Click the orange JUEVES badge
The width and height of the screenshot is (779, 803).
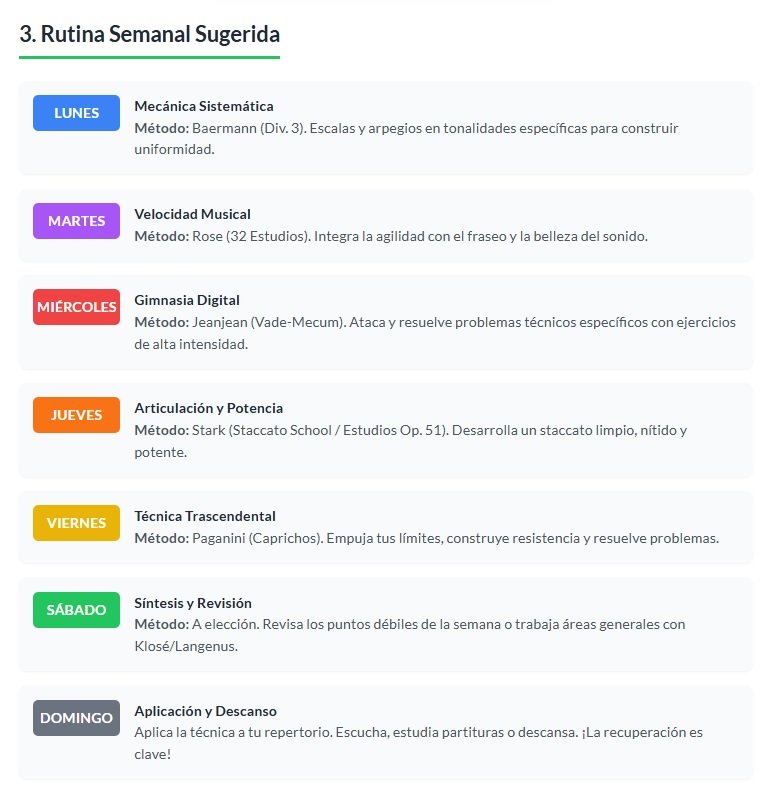click(x=76, y=415)
